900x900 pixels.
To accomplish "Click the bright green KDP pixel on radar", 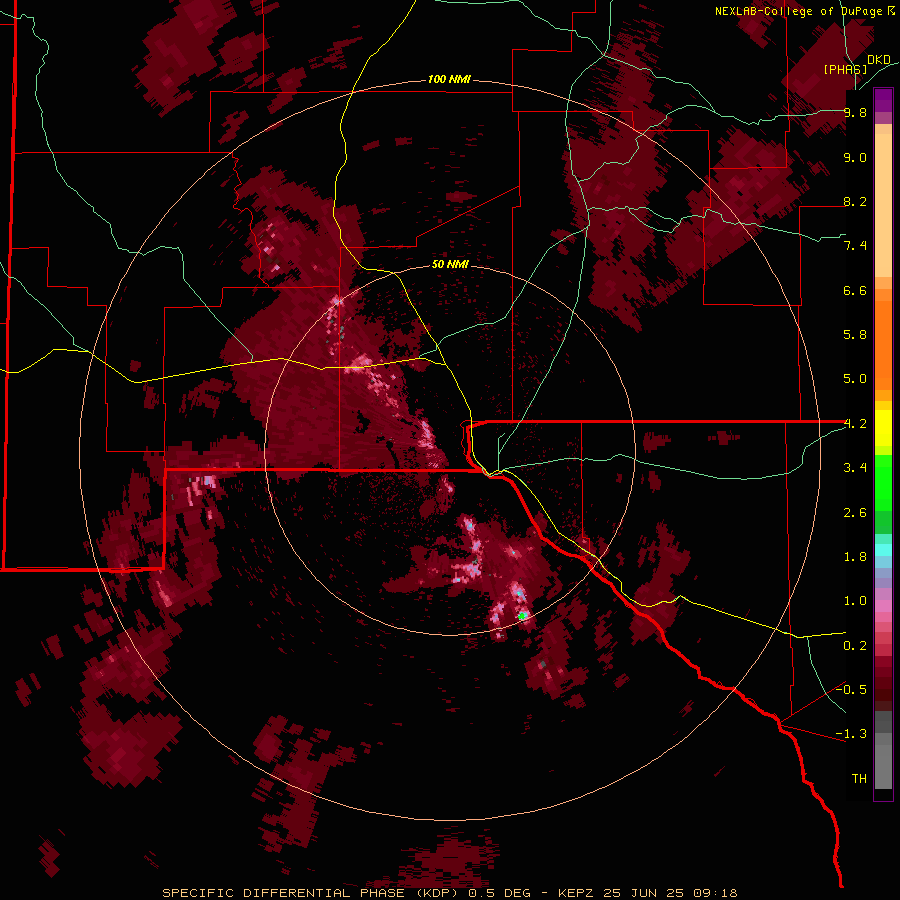I will pos(522,616).
